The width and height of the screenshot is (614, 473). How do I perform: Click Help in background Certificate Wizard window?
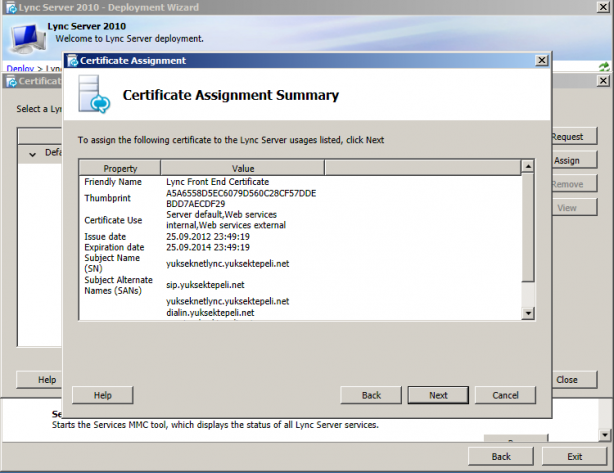39,379
